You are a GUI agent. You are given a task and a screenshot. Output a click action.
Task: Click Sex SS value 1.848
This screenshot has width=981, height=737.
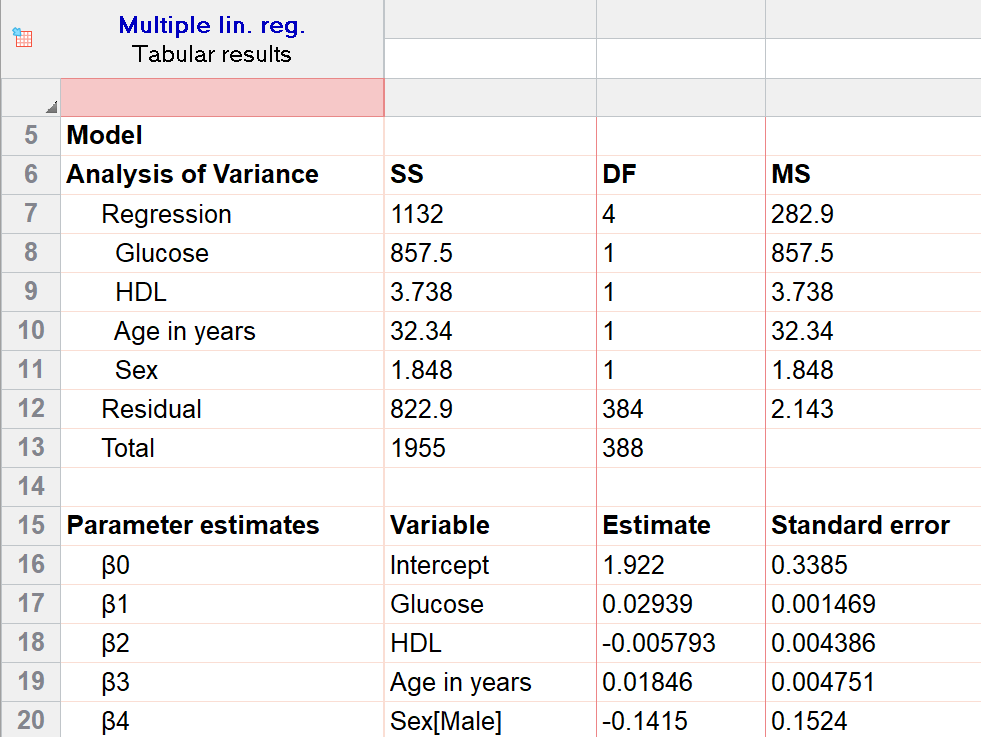click(421, 370)
